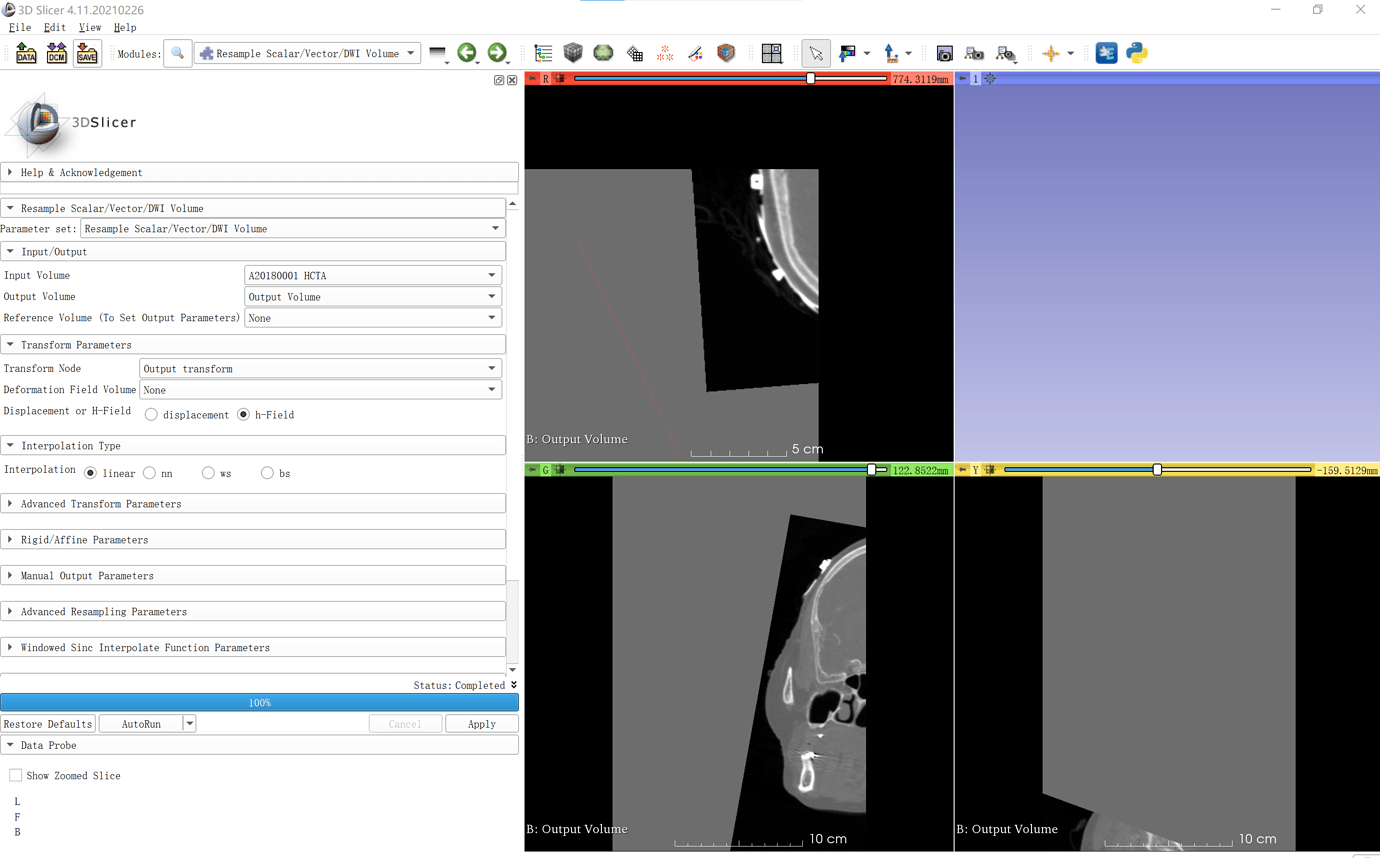Click the Restore Defaults button
Viewport: 1380px width, 858px height.
coord(48,724)
